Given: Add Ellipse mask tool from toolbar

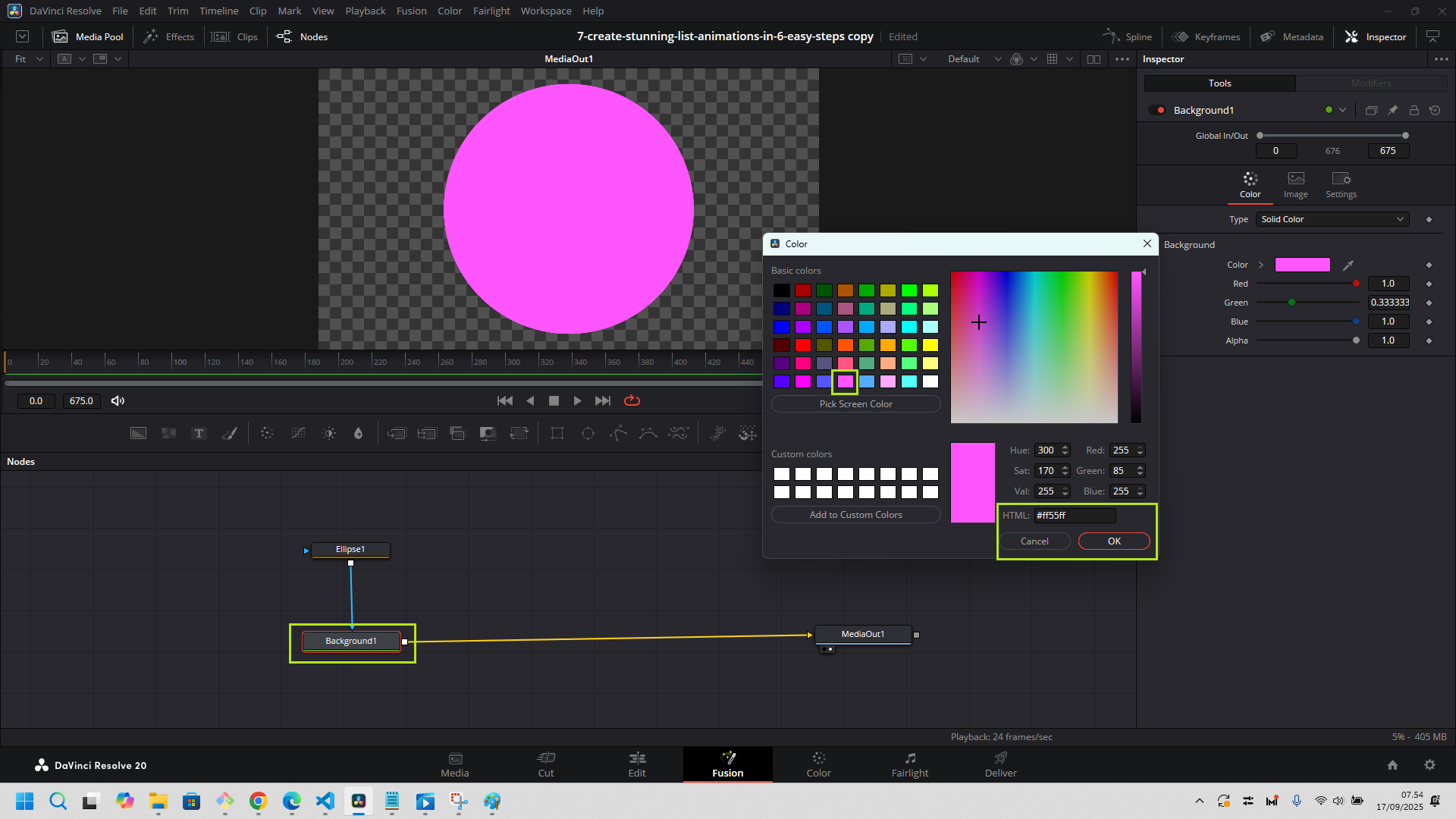Looking at the screenshot, I should click(588, 434).
